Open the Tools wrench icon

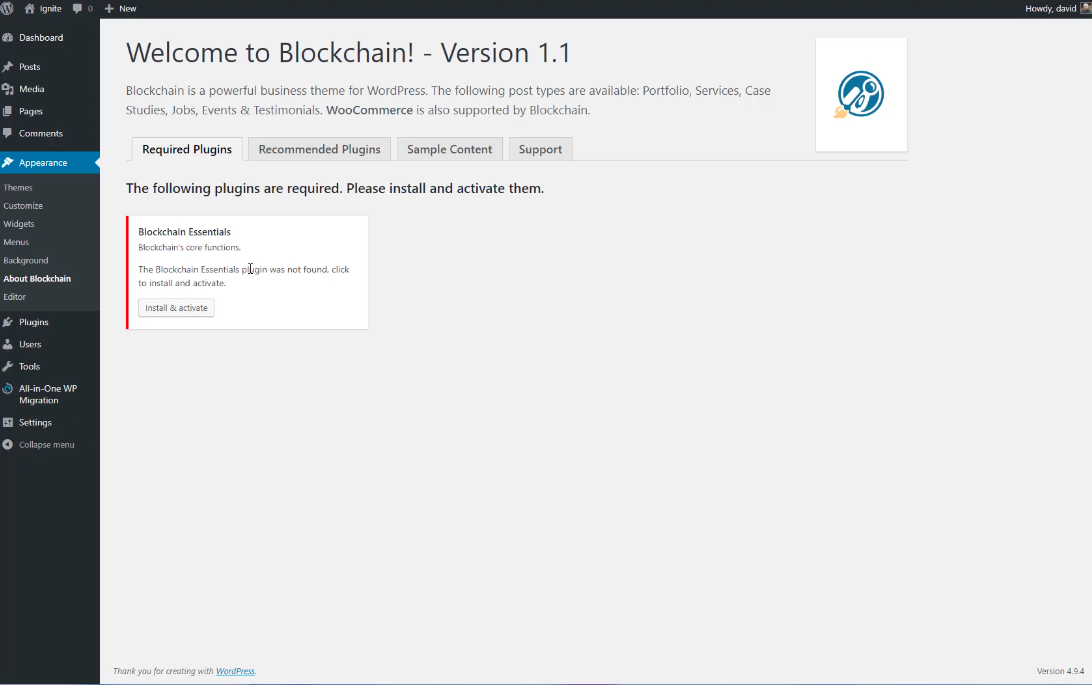pyautogui.click(x=8, y=366)
